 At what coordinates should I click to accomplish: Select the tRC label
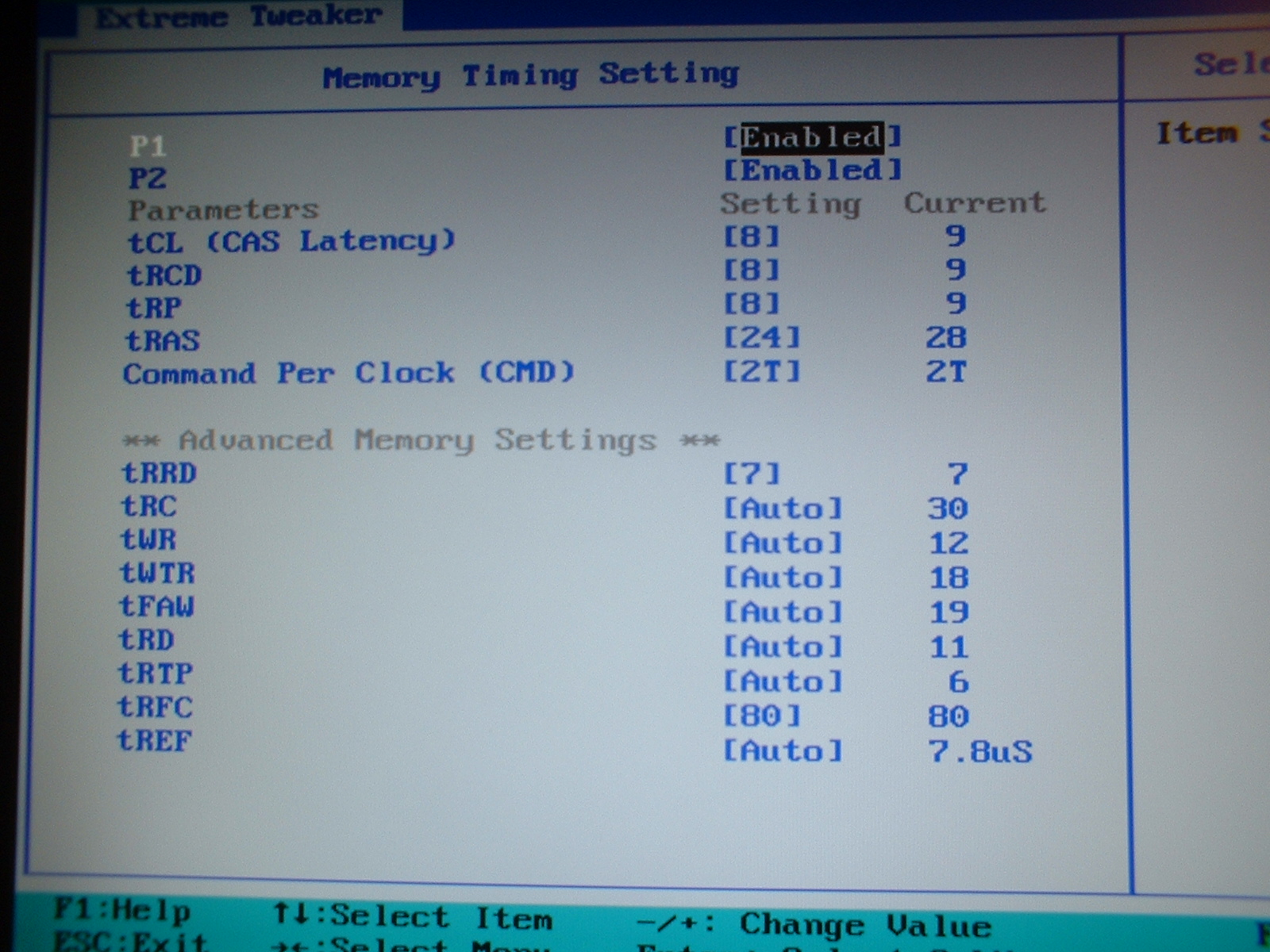pos(148,506)
